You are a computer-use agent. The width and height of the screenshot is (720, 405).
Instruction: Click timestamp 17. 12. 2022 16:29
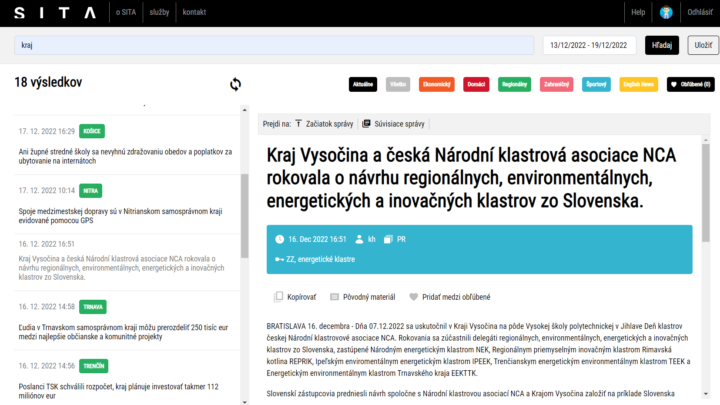pos(46,131)
